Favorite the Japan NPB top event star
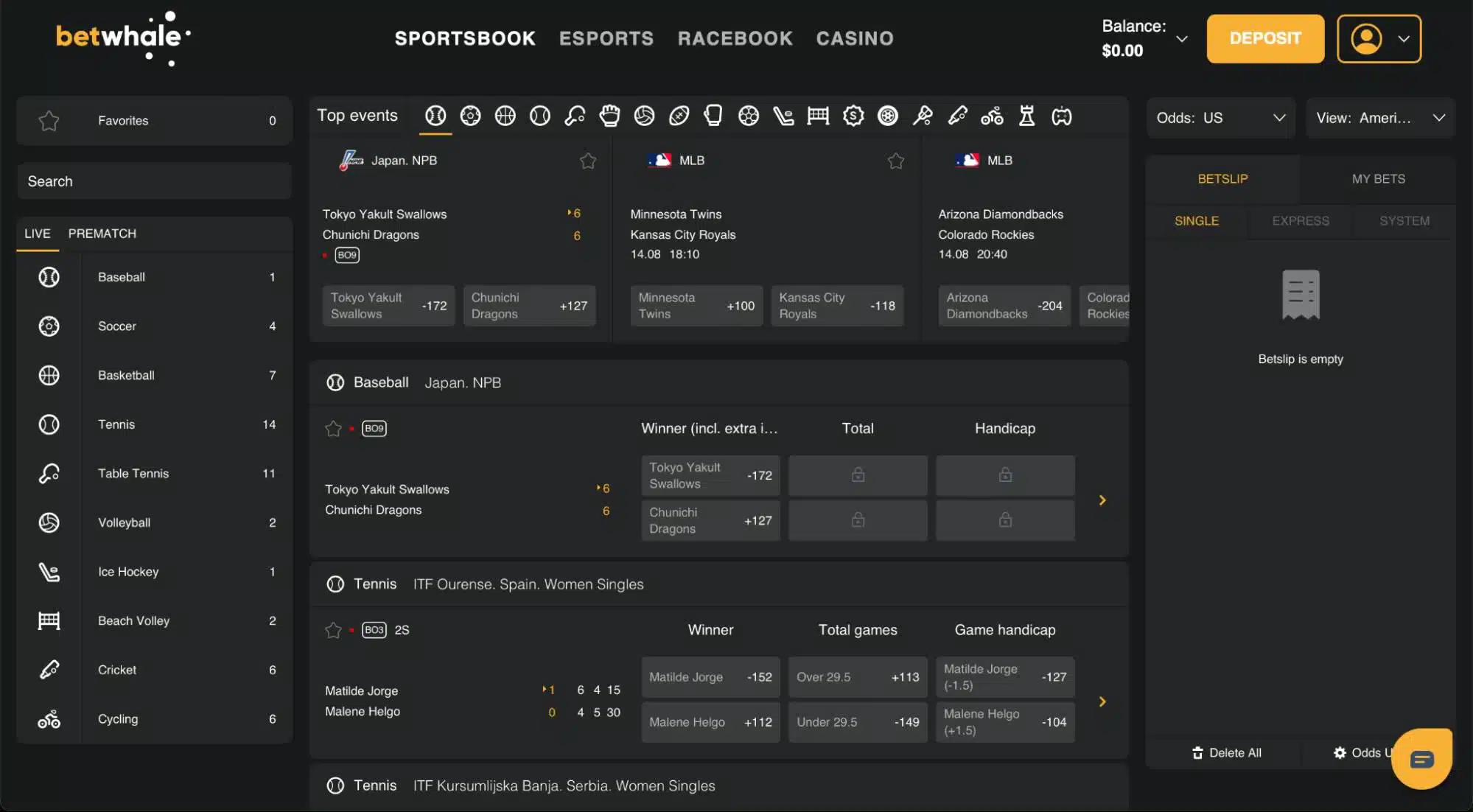 587,161
